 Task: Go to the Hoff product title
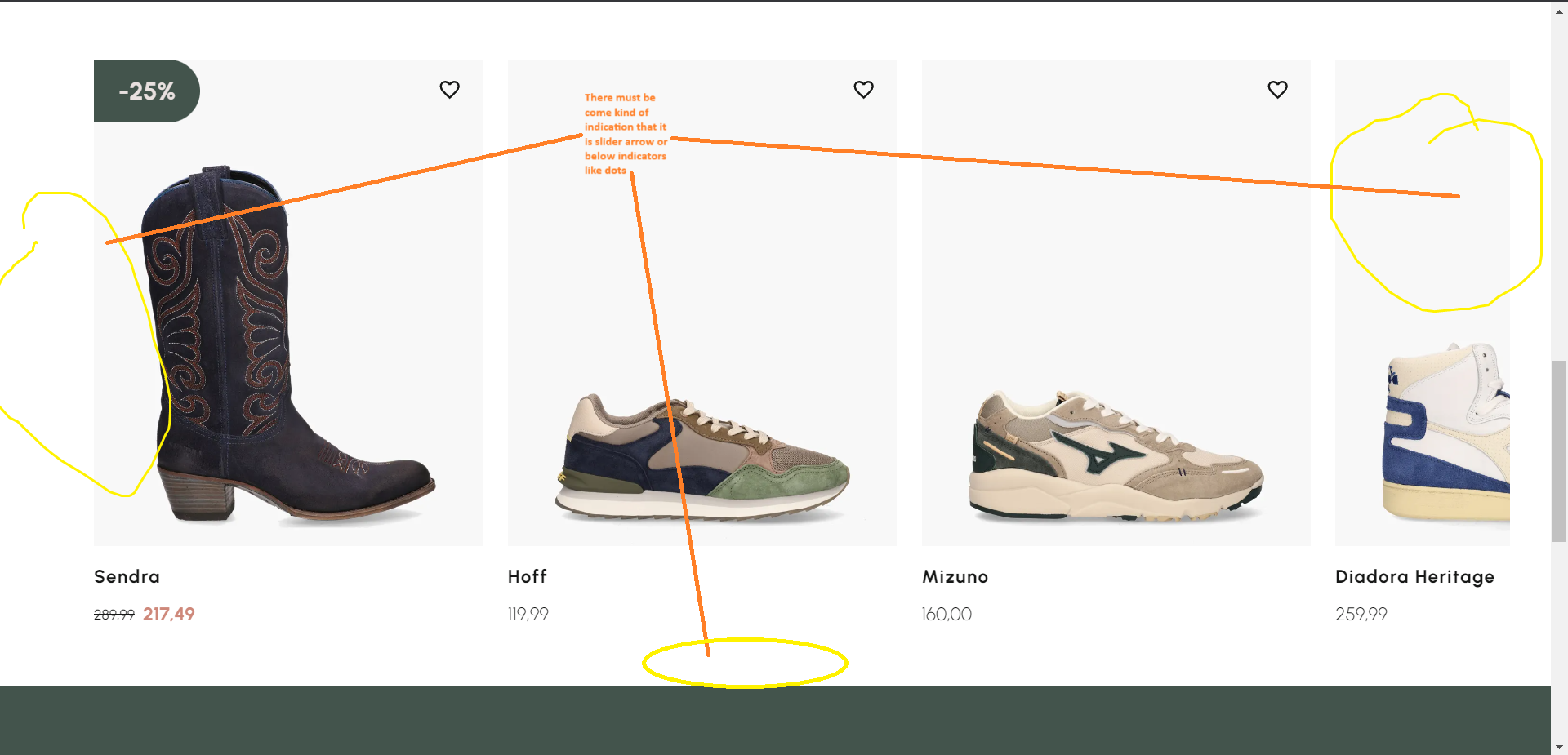528,577
